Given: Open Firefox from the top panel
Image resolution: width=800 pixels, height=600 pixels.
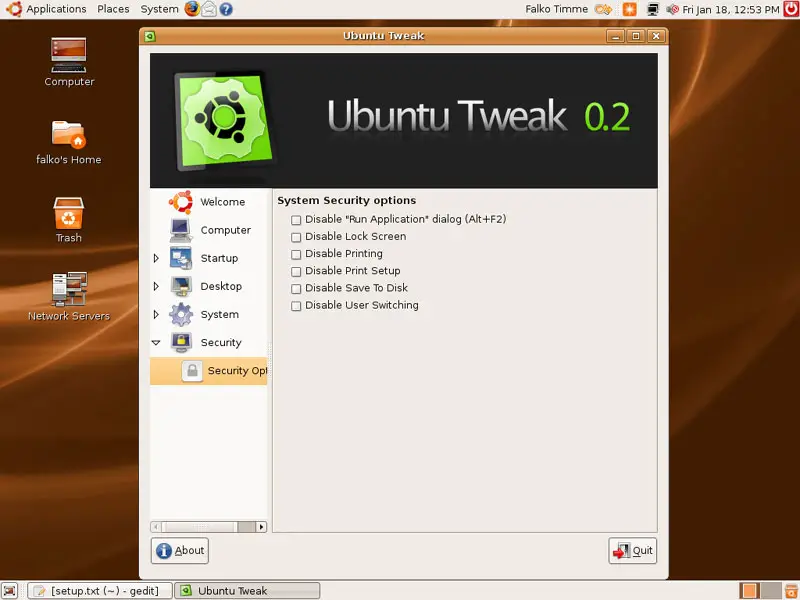Looking at the screenshot, I should point(192,9).
